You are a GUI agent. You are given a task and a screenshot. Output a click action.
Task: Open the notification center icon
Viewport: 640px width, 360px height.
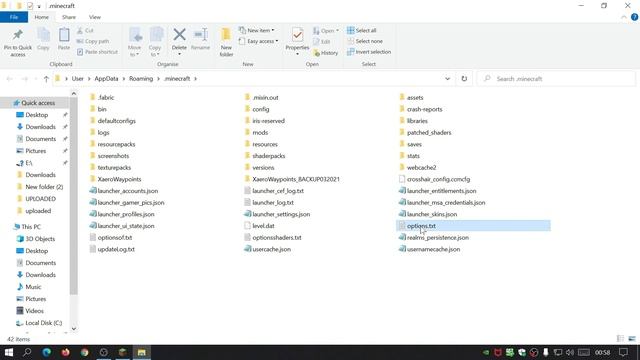(x=623, y=352)
